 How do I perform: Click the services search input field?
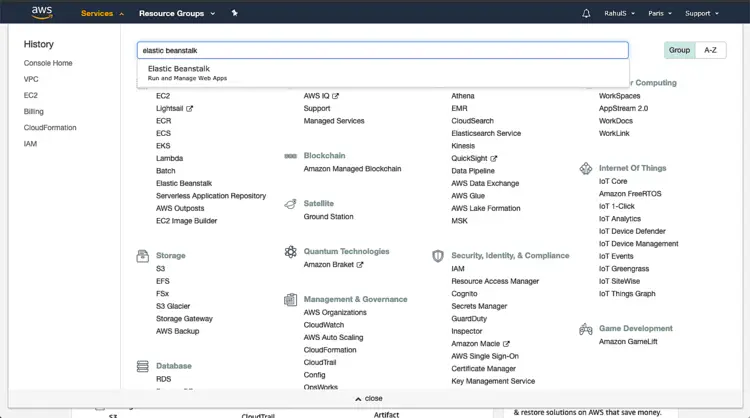[x=382, y=50]
